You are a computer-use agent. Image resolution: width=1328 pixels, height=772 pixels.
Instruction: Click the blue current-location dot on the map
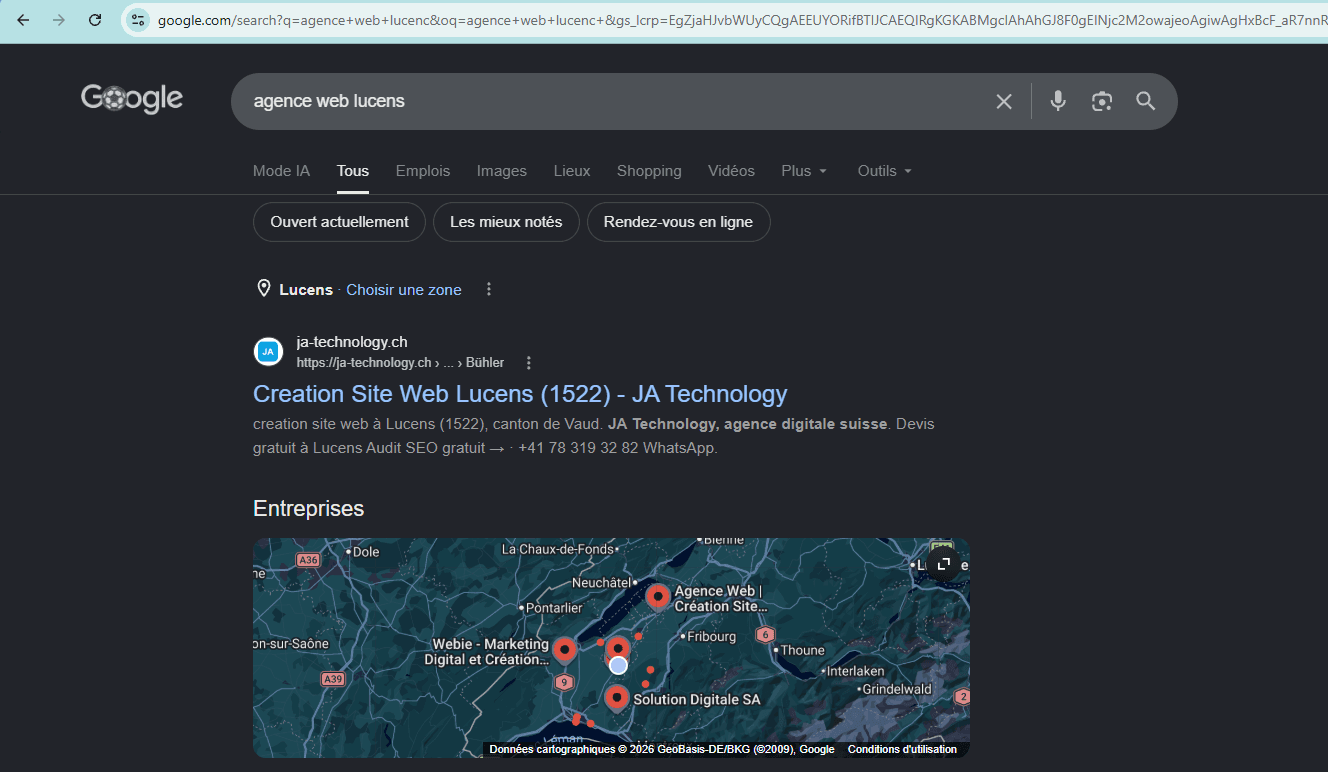click(x=619, y=665)
